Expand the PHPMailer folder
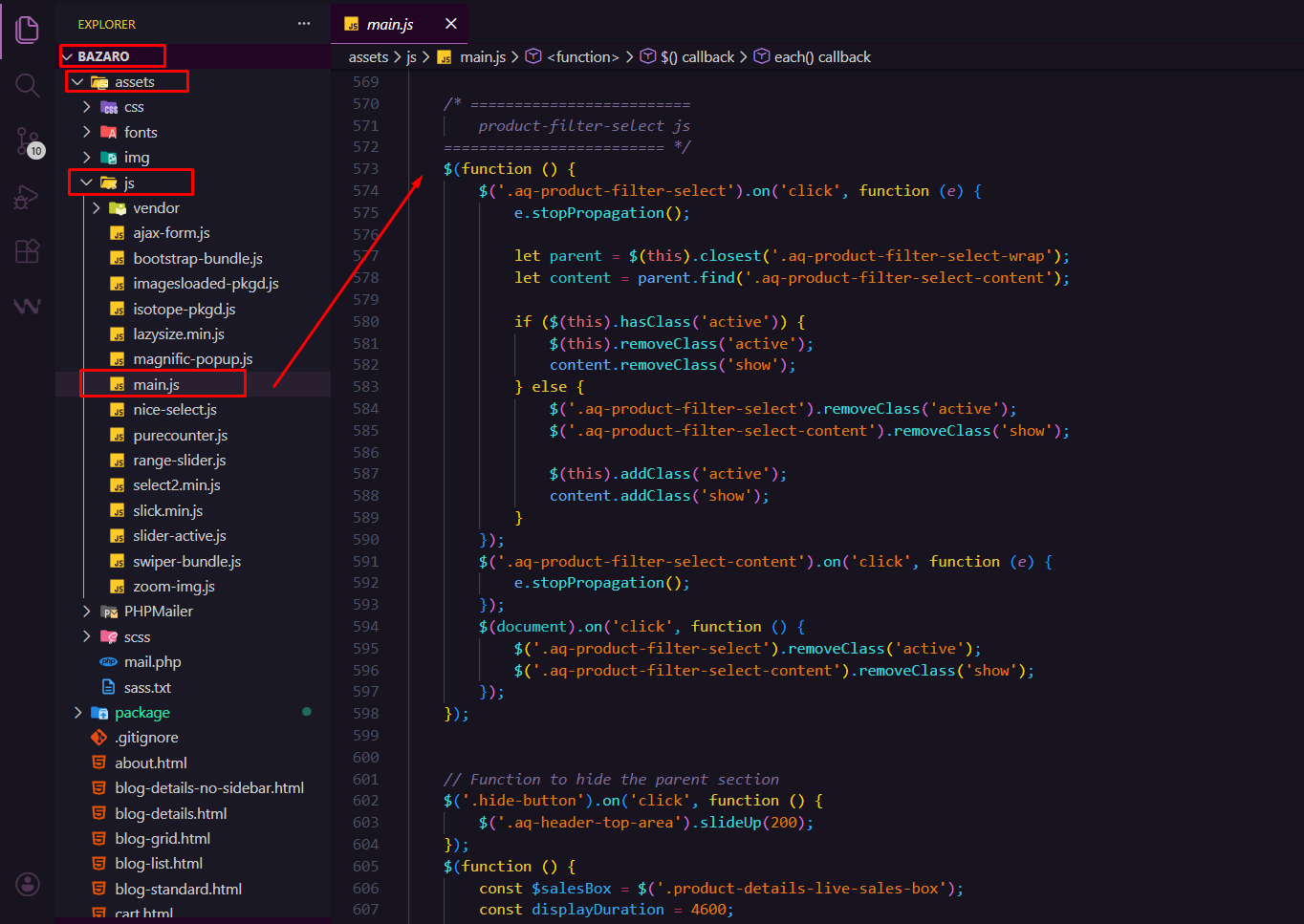This screenshot has width=1304, height=924. pos(87,612)
